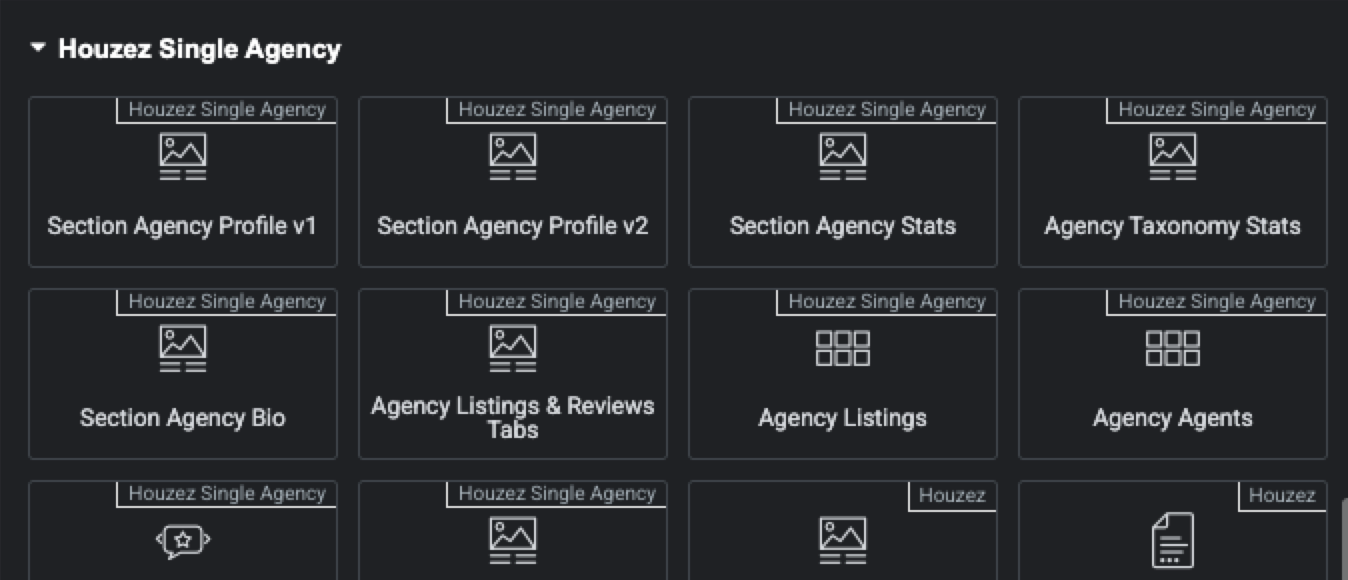
Task: Choose the Section Agency Stats widget icon
Action: 843,157
